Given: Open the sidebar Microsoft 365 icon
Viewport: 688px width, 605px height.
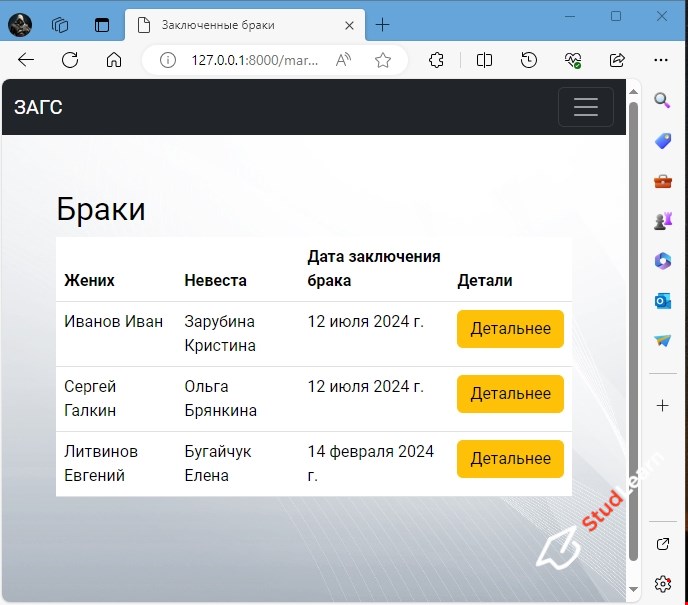Looking at the screenshot, I should 663,261.
